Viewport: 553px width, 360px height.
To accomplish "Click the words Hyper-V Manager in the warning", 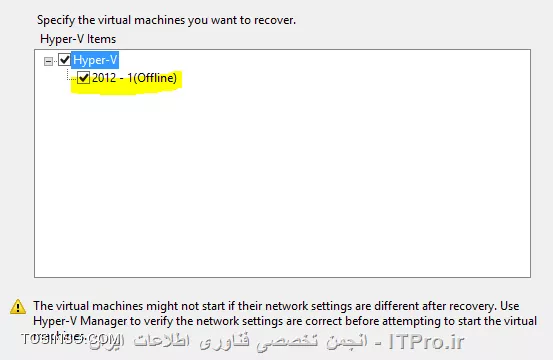I will click(x=80, y=321).
